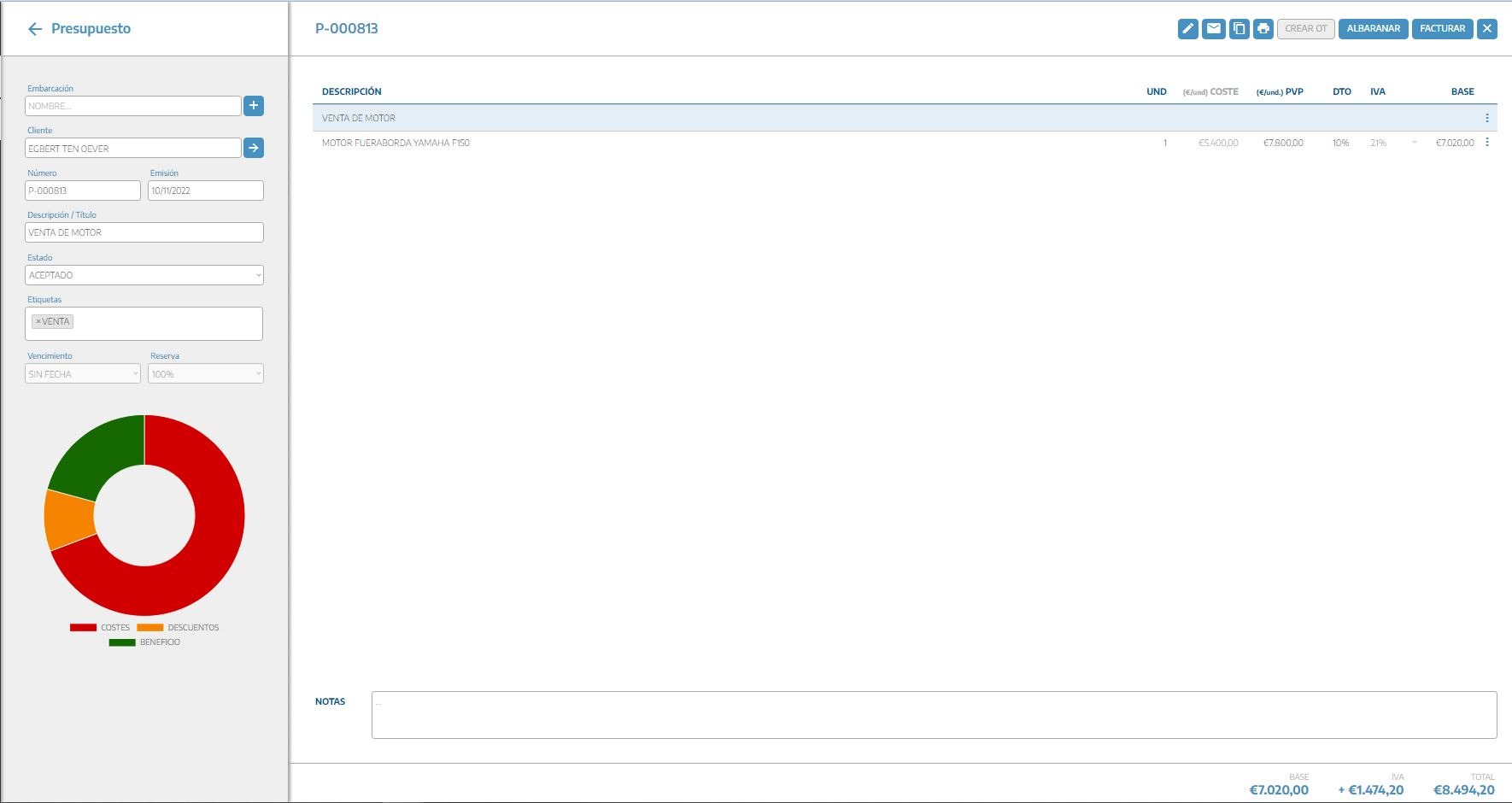Image resolution: width=1512 pixels, height=803 pixels.
Task: Send the budget via the envelope icon
Action: pyautogui.click(x=1213, y=28)
